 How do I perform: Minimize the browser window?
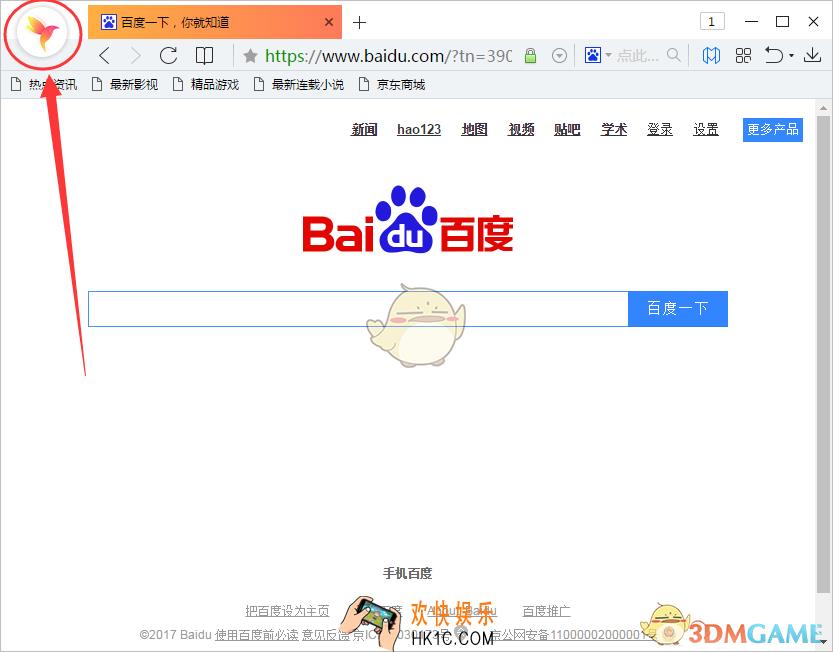tap(751, 22)
